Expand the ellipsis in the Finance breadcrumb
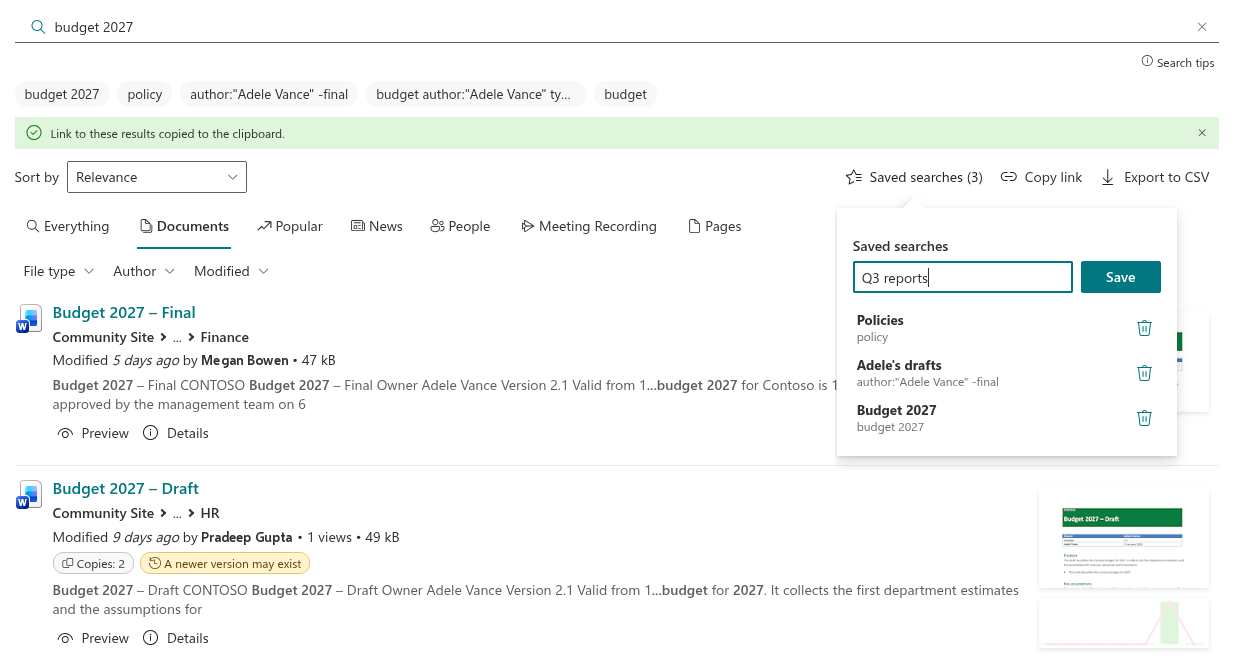 (178, 337)
